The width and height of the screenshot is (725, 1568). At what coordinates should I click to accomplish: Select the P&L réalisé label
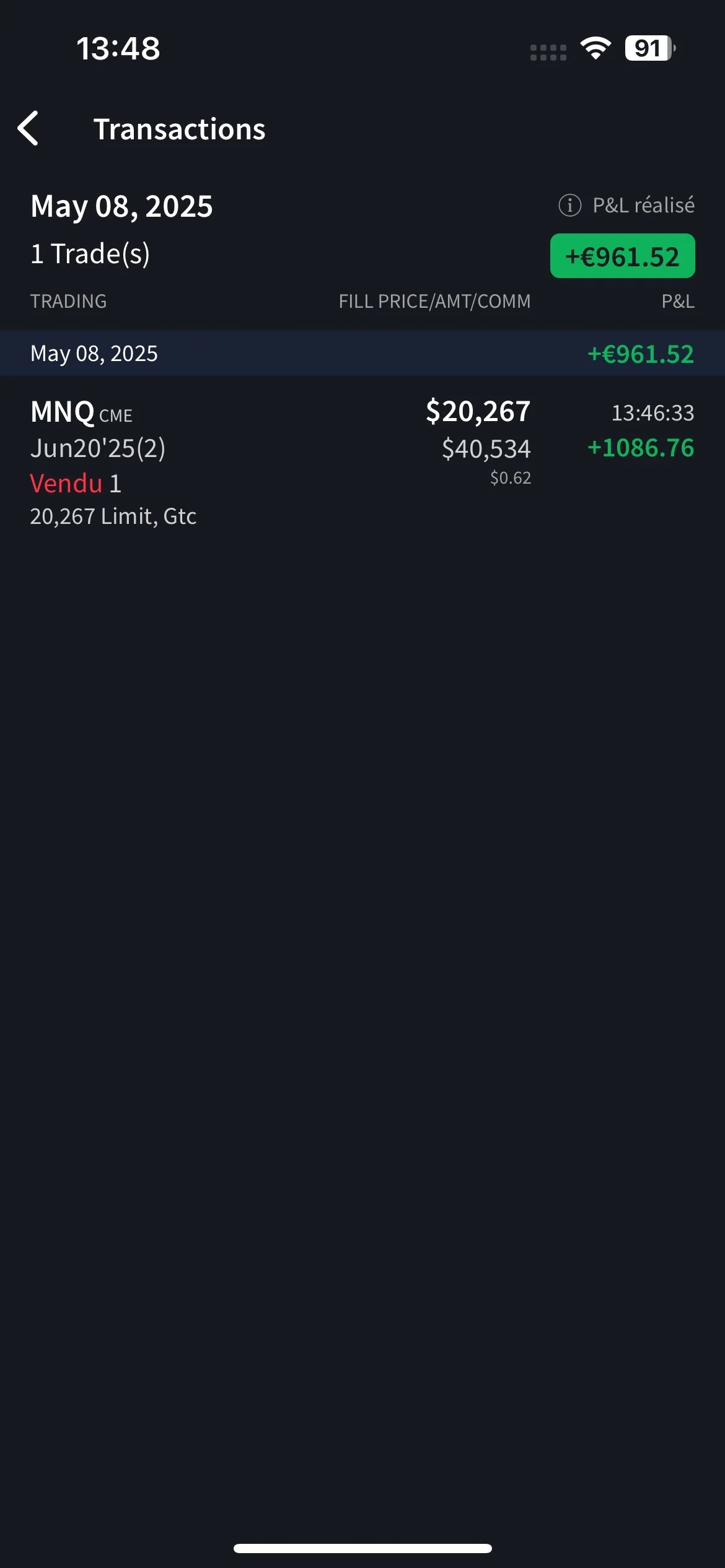pyautogui.click(x=643, y=205)
